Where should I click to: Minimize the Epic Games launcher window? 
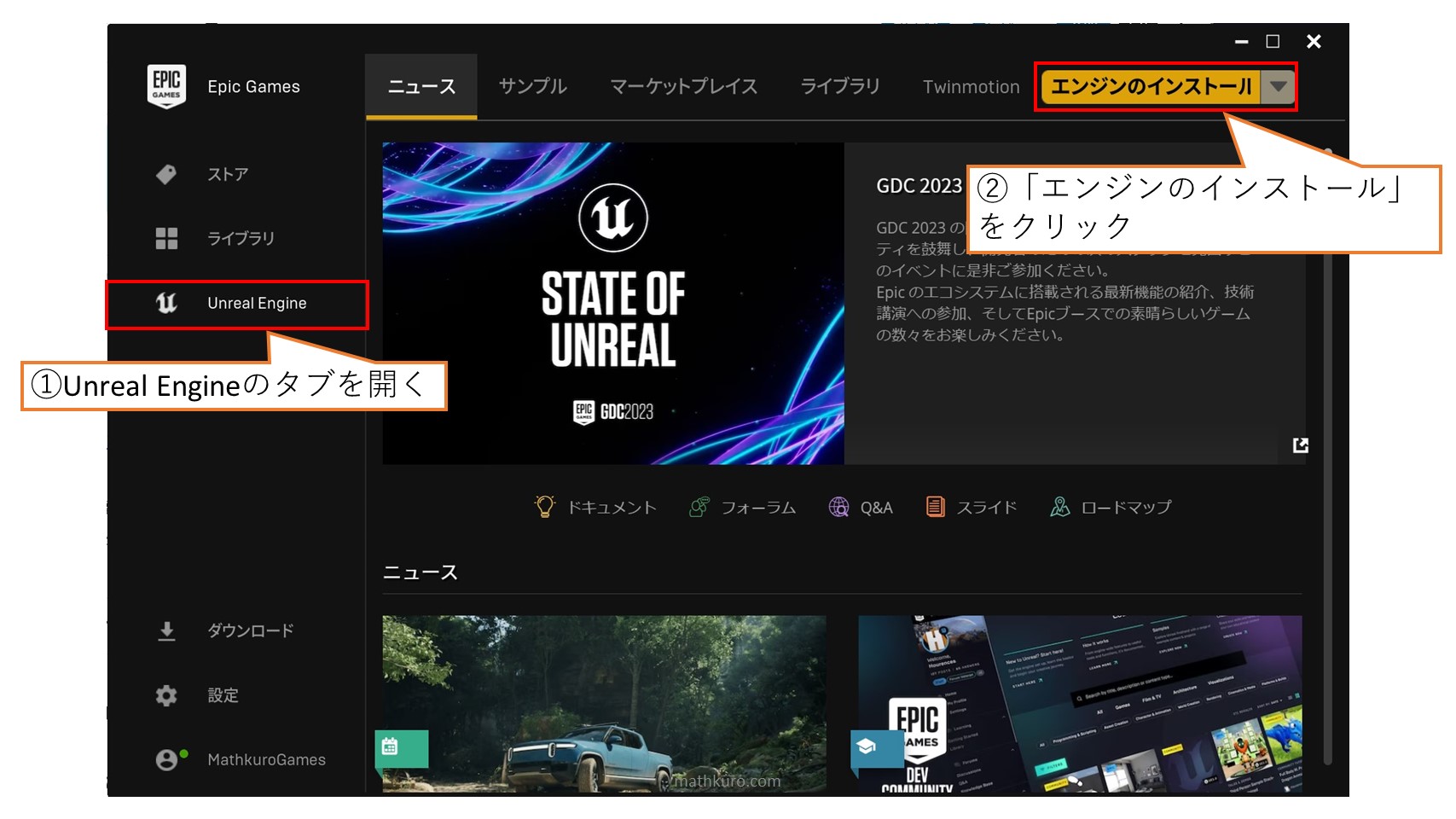pyautogui.click(x=1242, y=41)
